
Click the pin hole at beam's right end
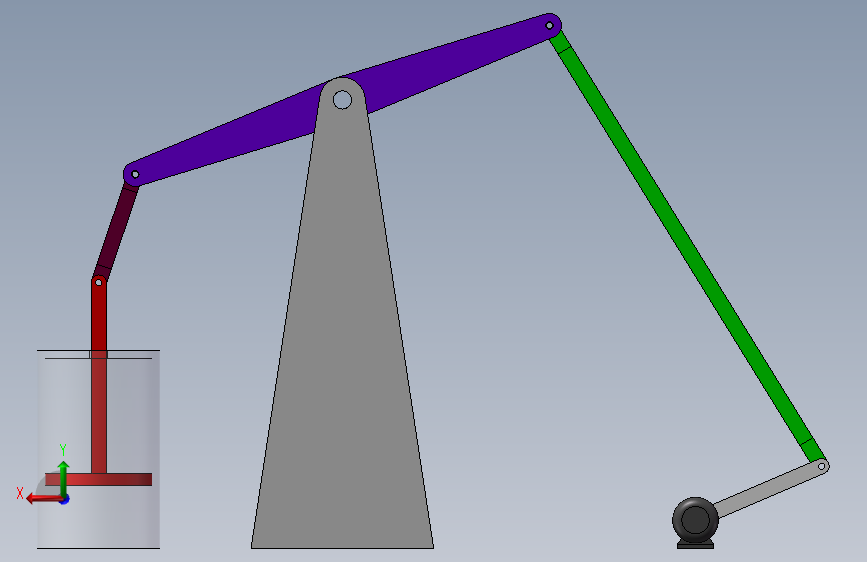[x=549, y=25]
